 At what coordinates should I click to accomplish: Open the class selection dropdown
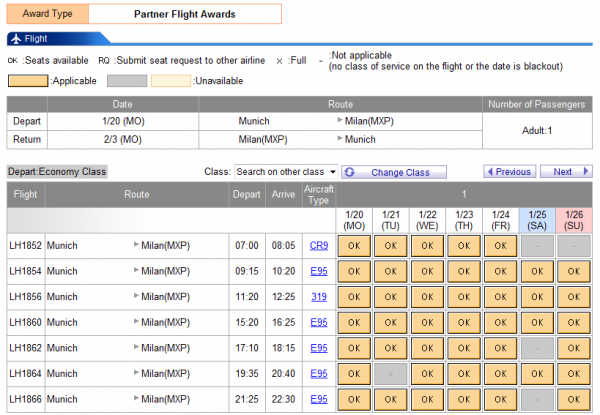pyautogui.click(x=286, y=172)
